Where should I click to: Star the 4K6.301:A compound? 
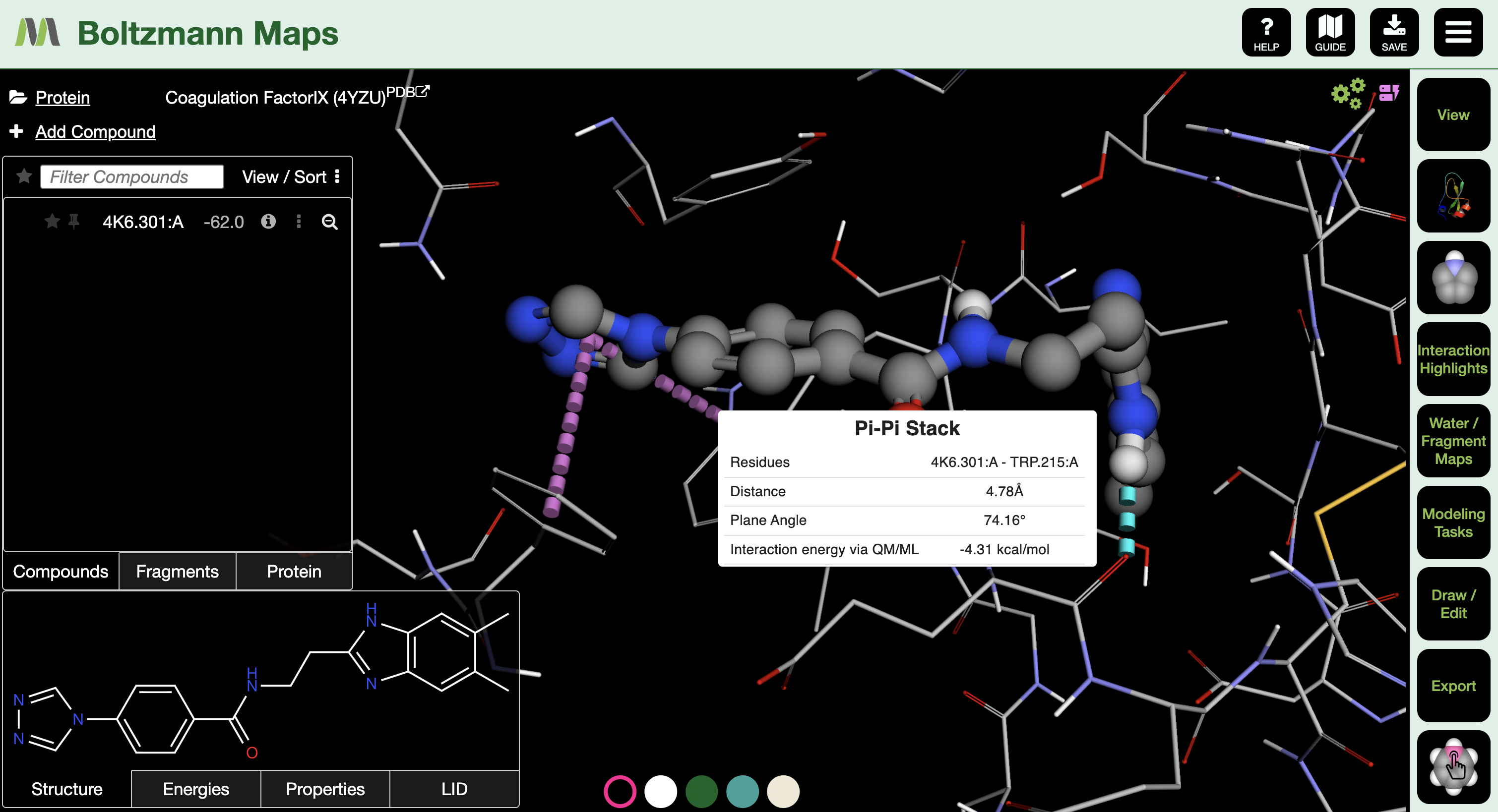(x=52, y=221)
